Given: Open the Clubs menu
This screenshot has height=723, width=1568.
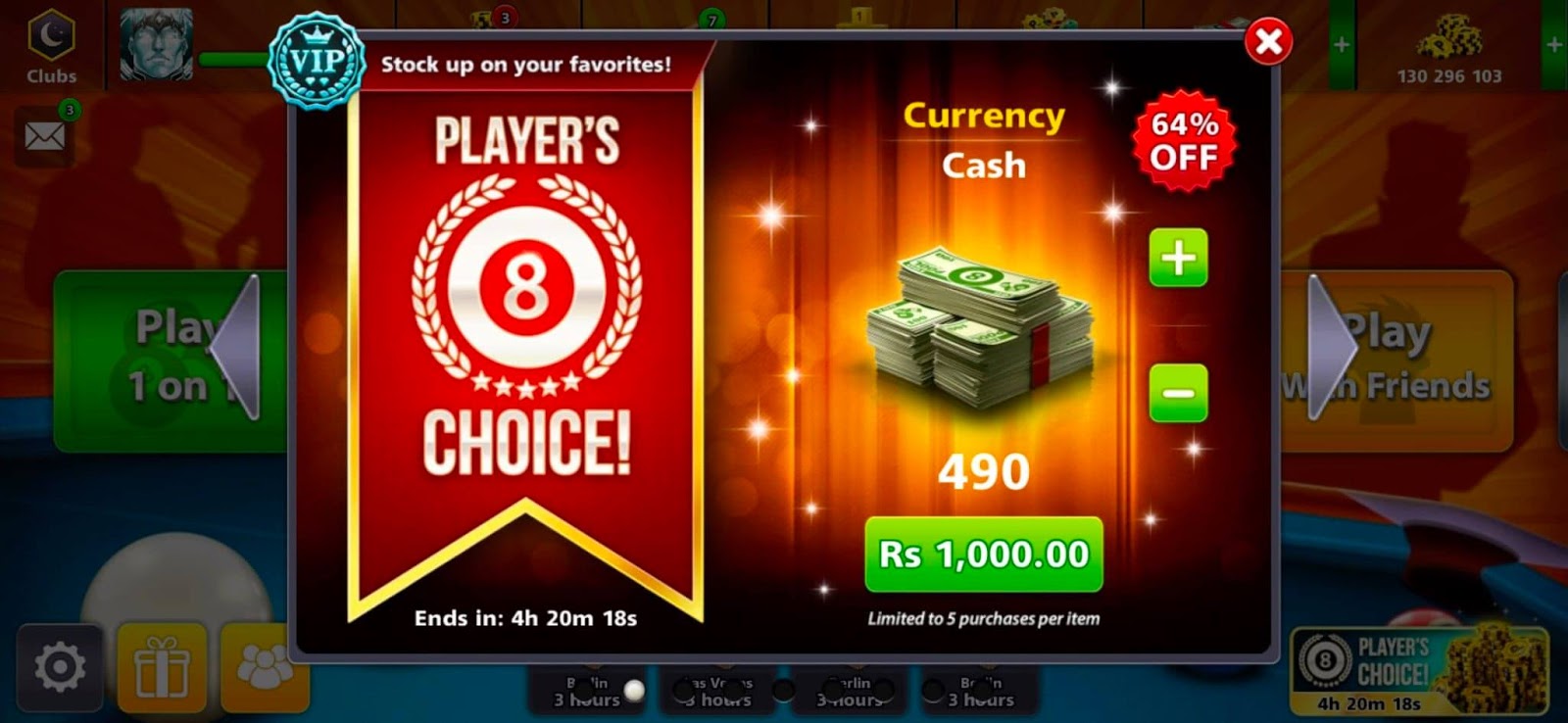Looking at the screenshot, I should point(51,47).
